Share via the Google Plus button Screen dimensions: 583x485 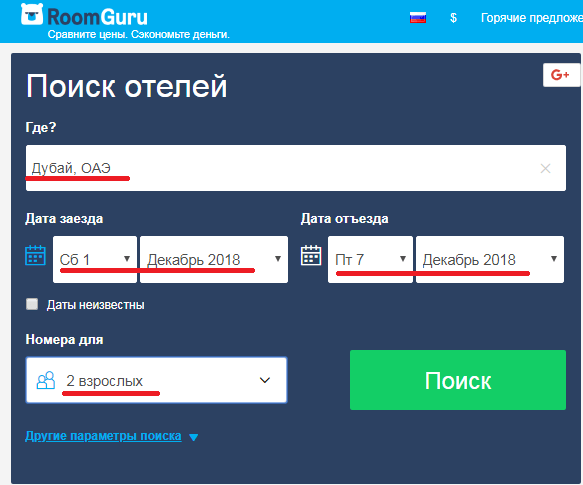561,75
